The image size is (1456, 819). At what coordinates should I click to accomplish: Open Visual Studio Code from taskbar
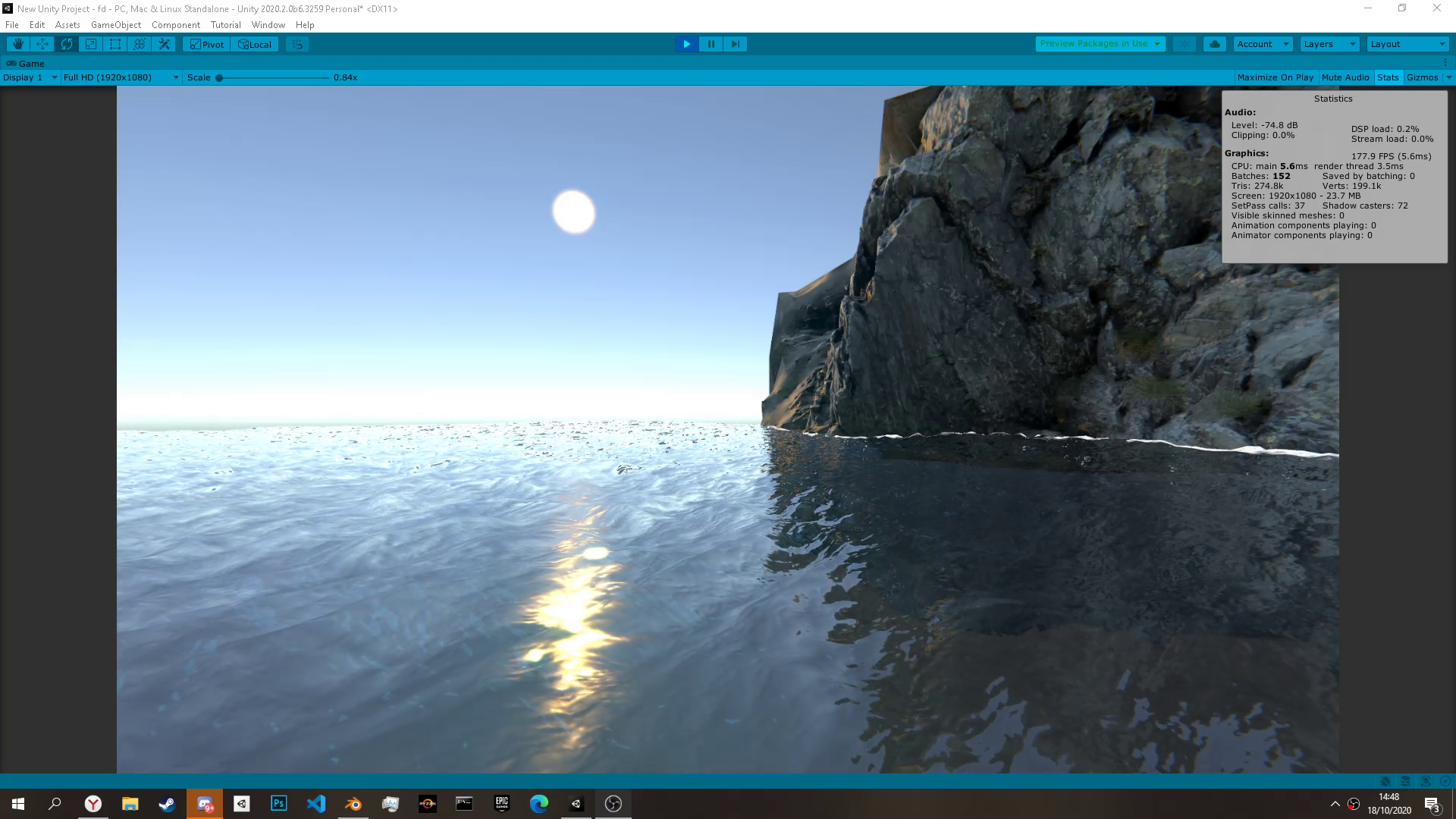coord(316,804)
